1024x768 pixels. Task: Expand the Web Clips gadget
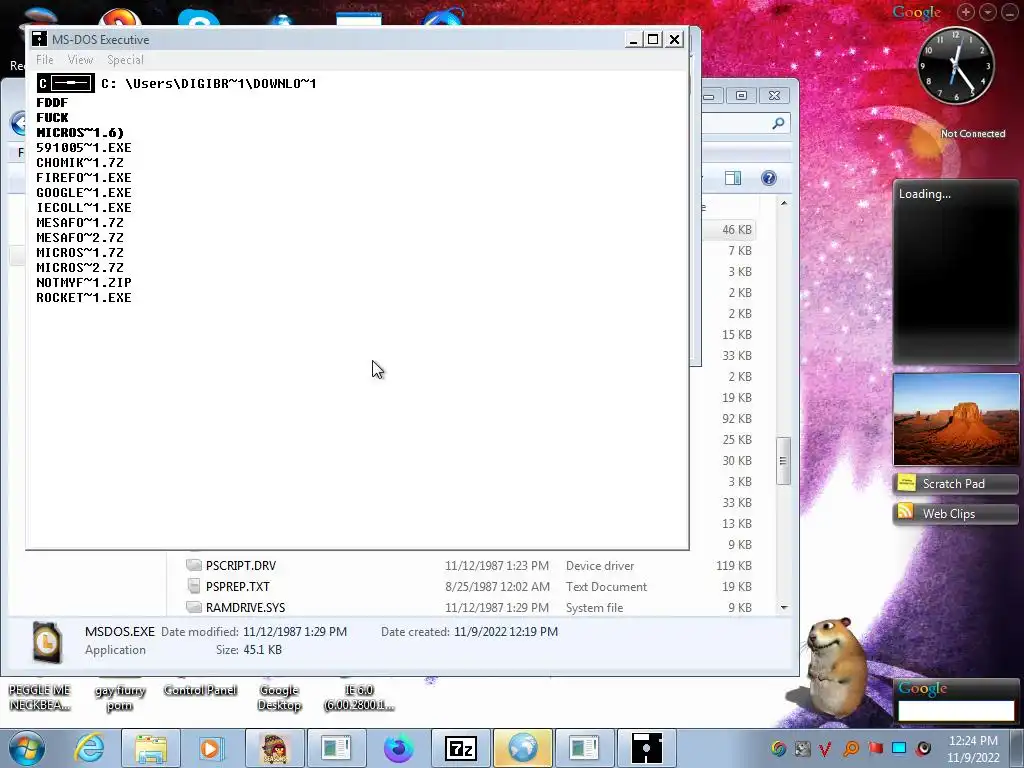[x=955, y=514]
